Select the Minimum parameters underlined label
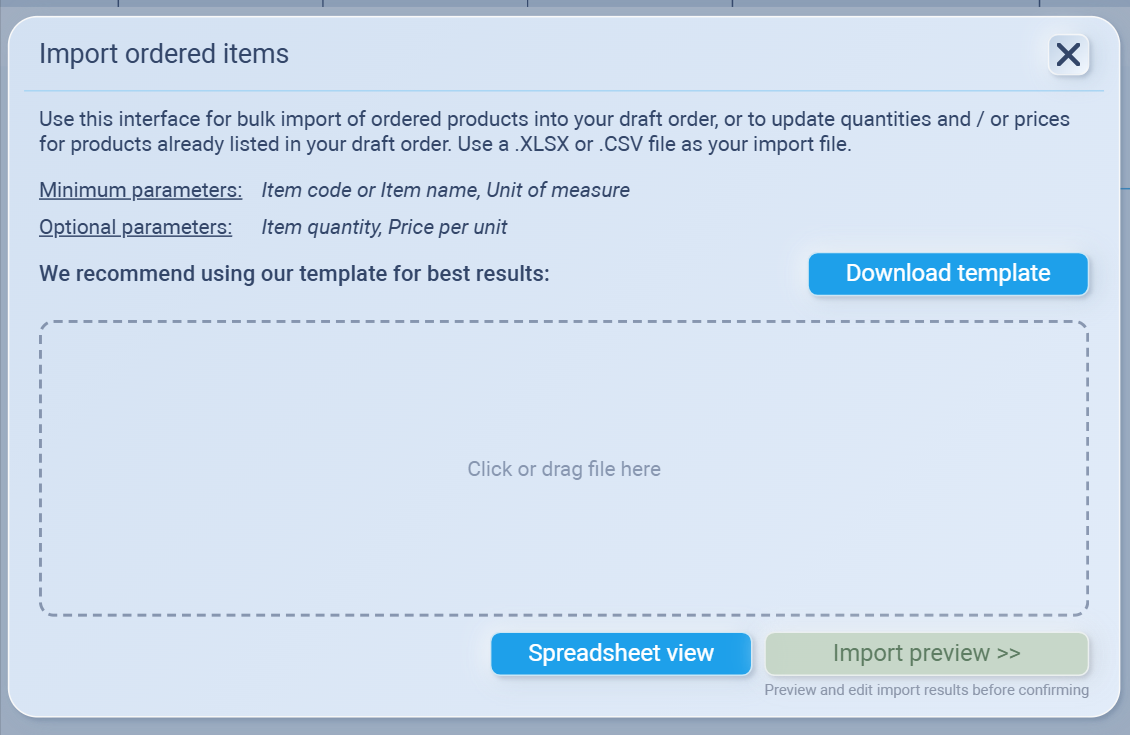 coord(140,190)
